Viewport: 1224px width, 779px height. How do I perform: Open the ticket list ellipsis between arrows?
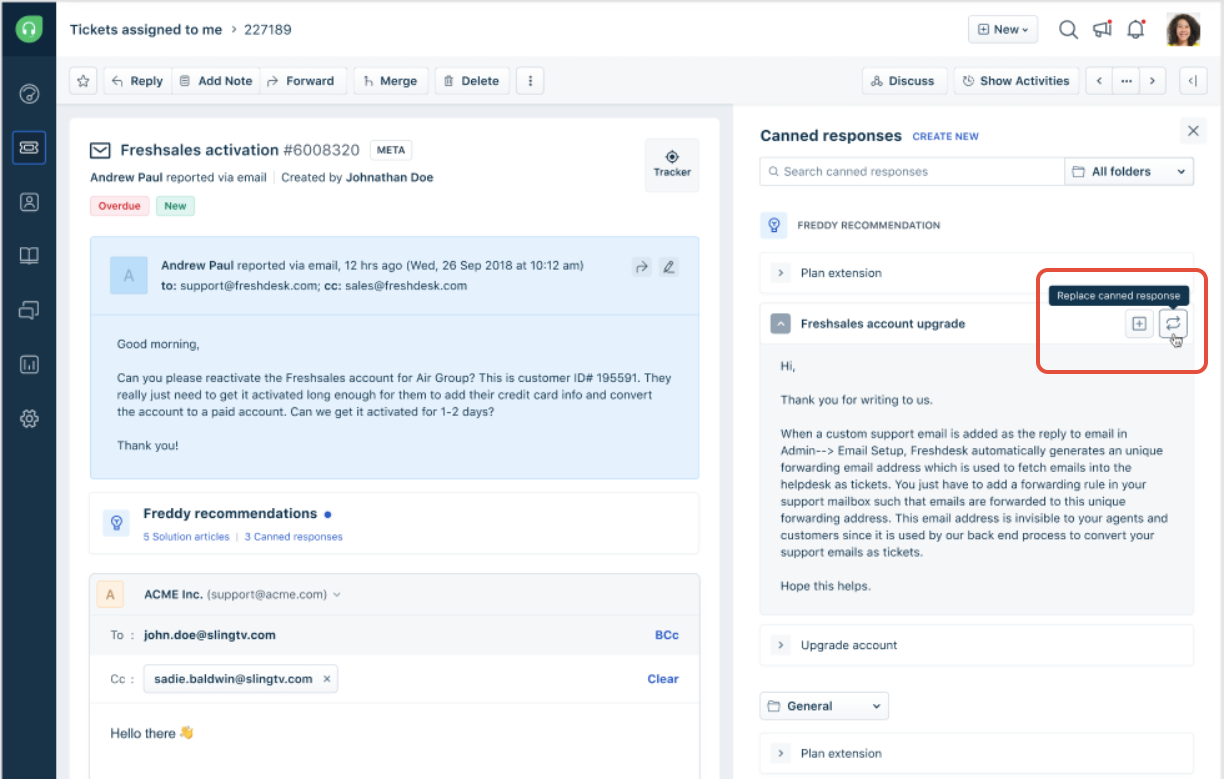click(x=1126, y=81)
